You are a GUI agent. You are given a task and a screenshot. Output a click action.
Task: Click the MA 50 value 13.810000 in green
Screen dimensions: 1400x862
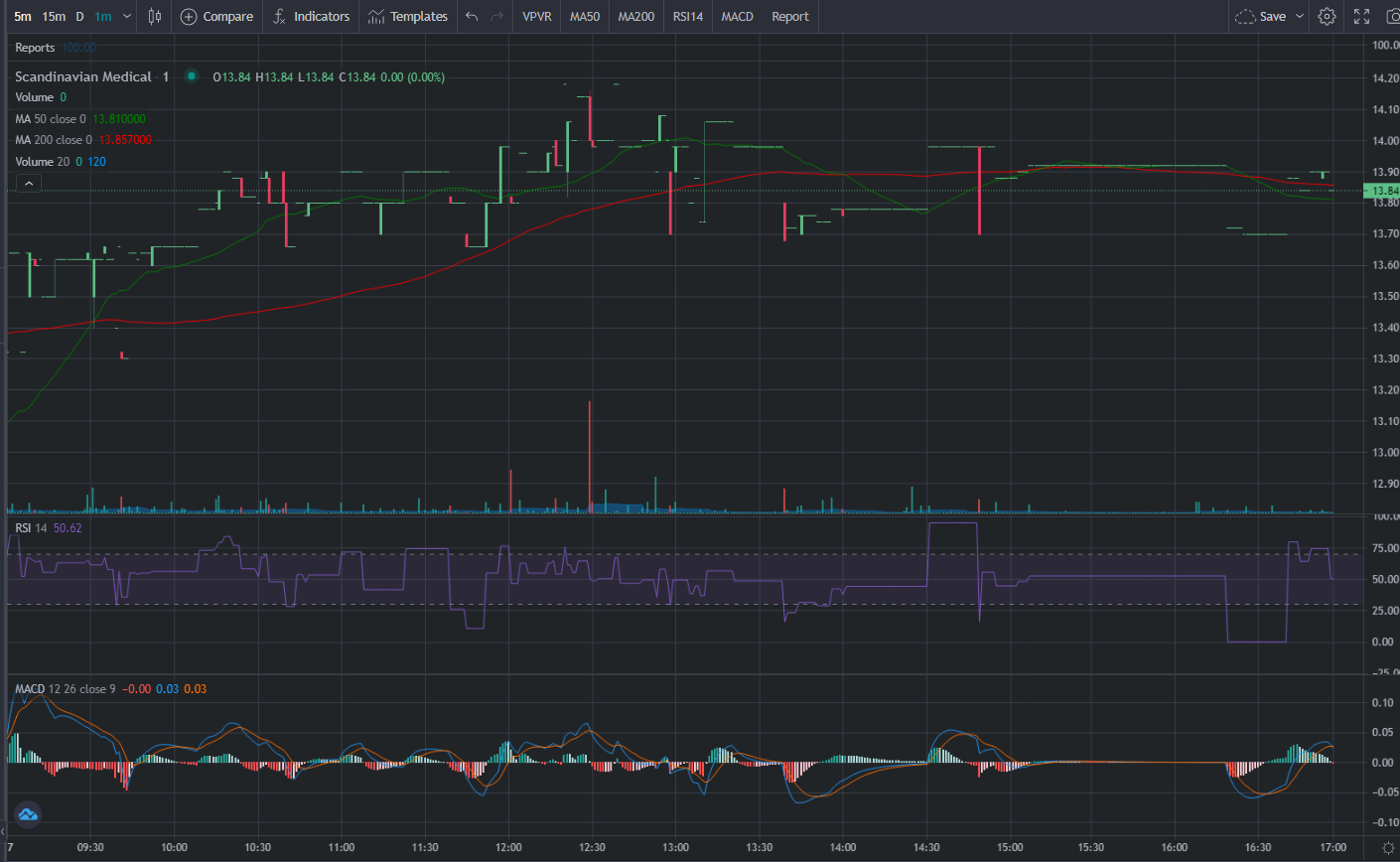[x=119, y=119]
